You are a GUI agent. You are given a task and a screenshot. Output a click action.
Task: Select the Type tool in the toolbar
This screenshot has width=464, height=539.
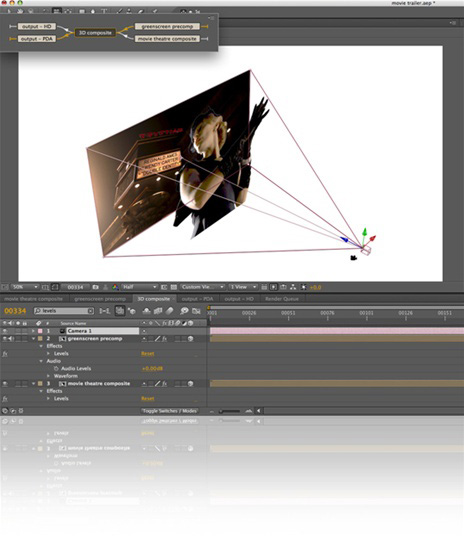pos(104,11)
